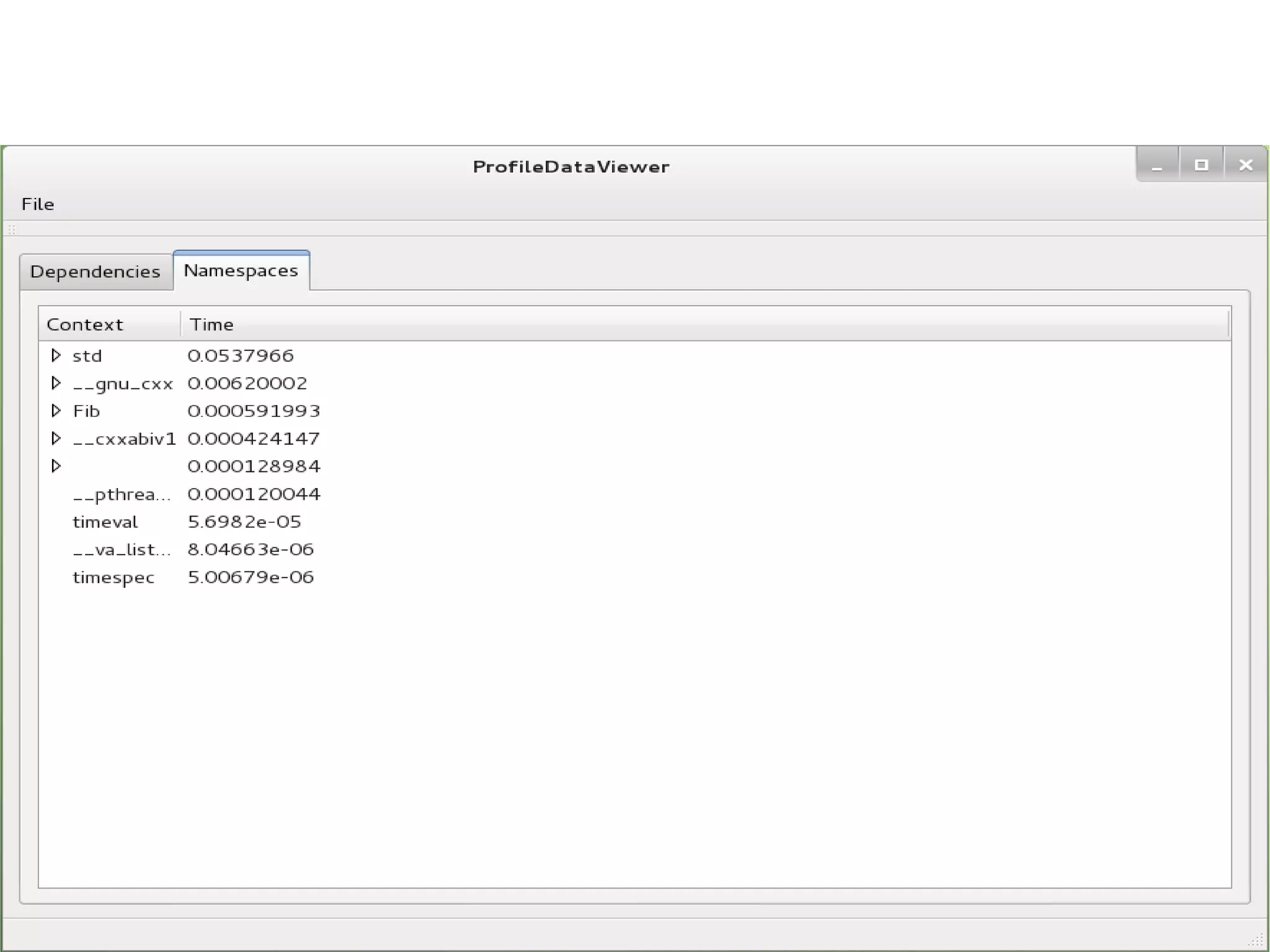The height and width of the screenshot is (952, 1270).
Task: Click the window resize grip corner
Action: point(1256,940)
